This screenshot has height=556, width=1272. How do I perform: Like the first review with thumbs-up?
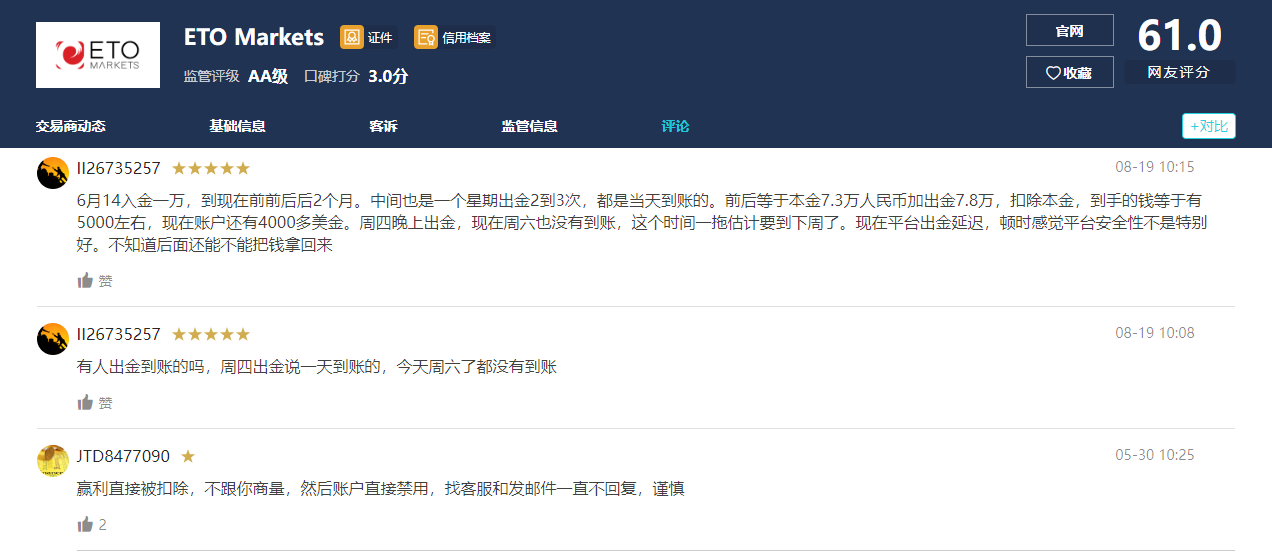(86, 281)
